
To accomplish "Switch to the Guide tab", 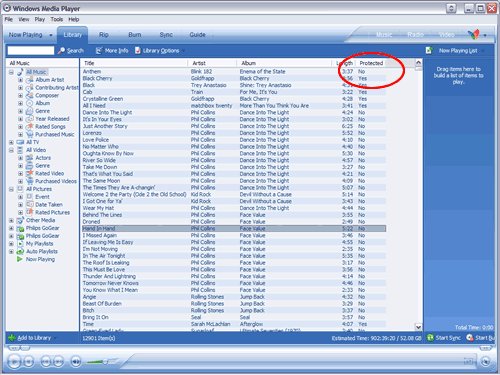I will (197, 35).
